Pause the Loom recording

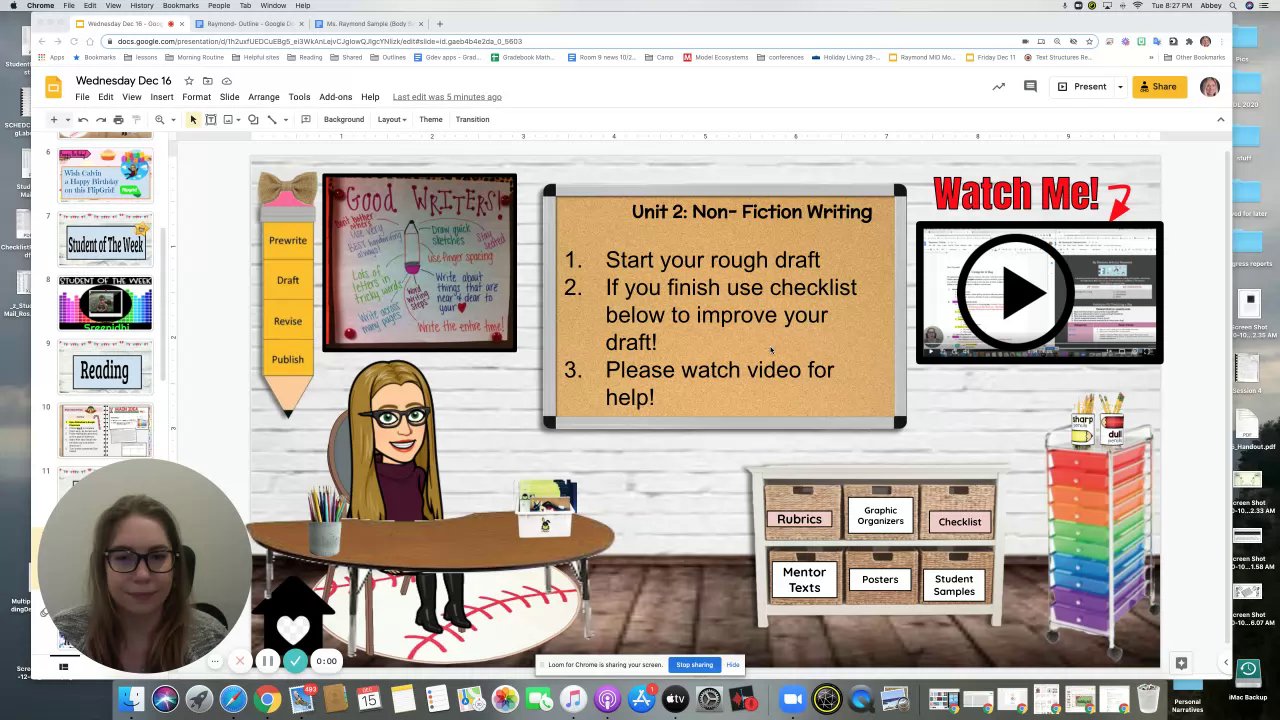[267, 661]
